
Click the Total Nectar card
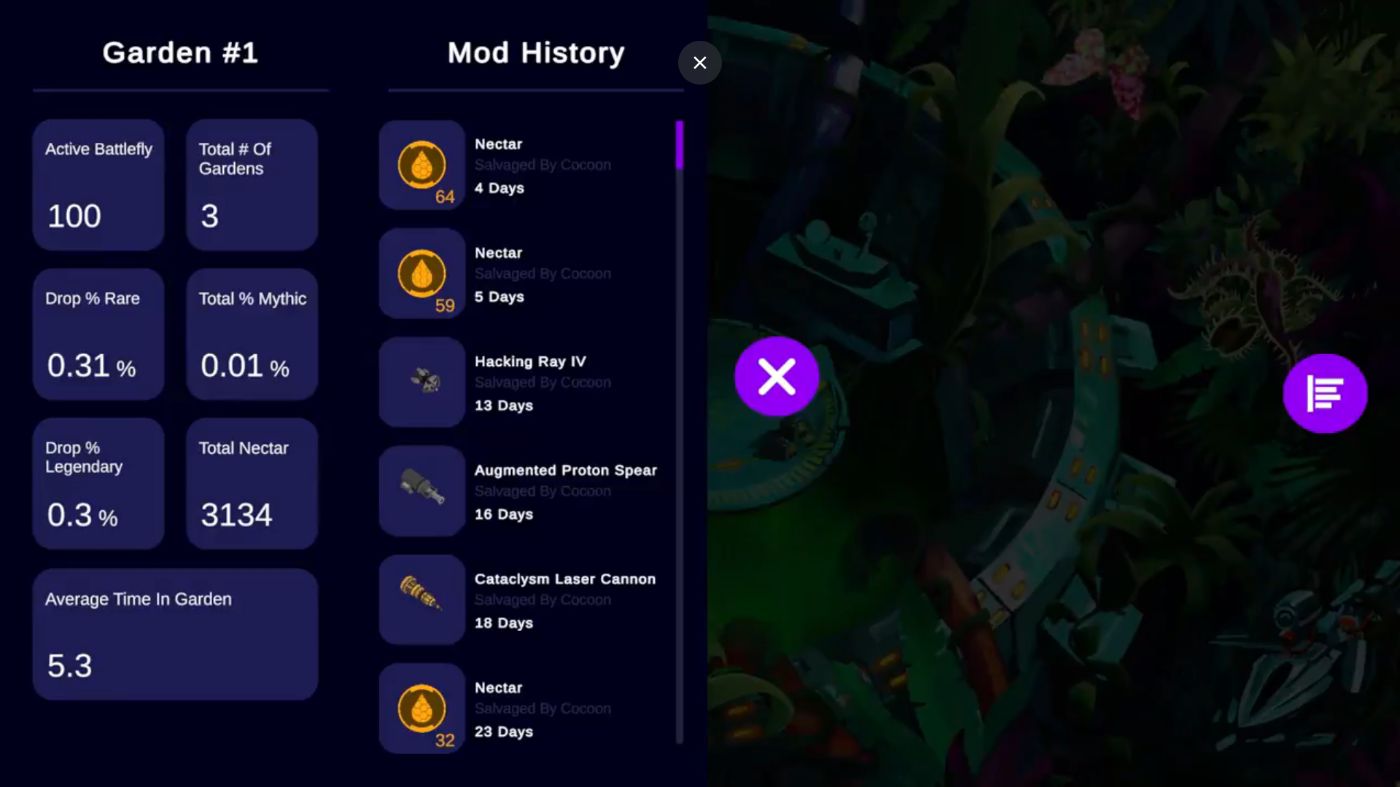click(252, 484)
